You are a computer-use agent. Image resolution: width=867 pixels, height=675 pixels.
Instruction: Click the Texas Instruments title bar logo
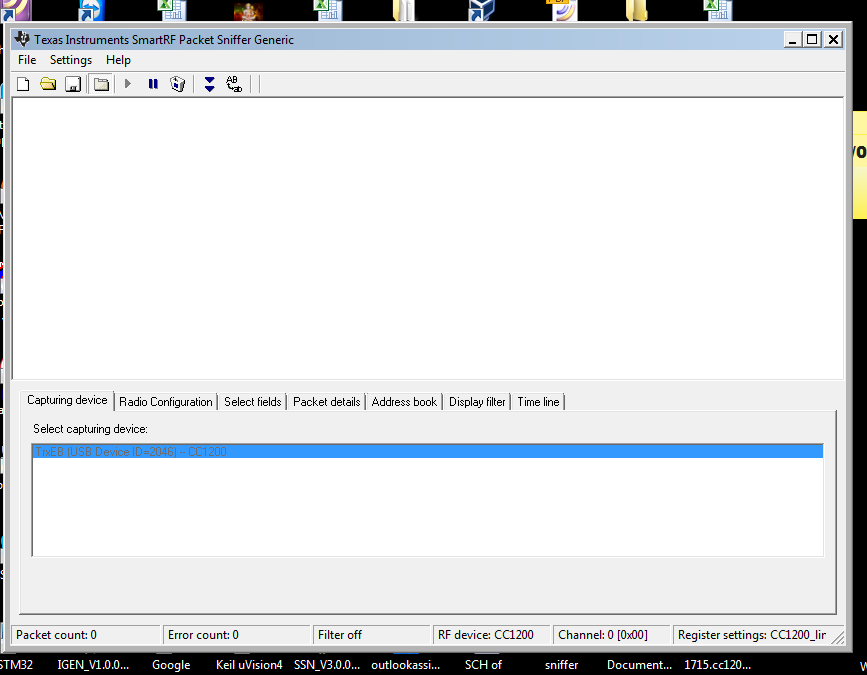point(22,39)
